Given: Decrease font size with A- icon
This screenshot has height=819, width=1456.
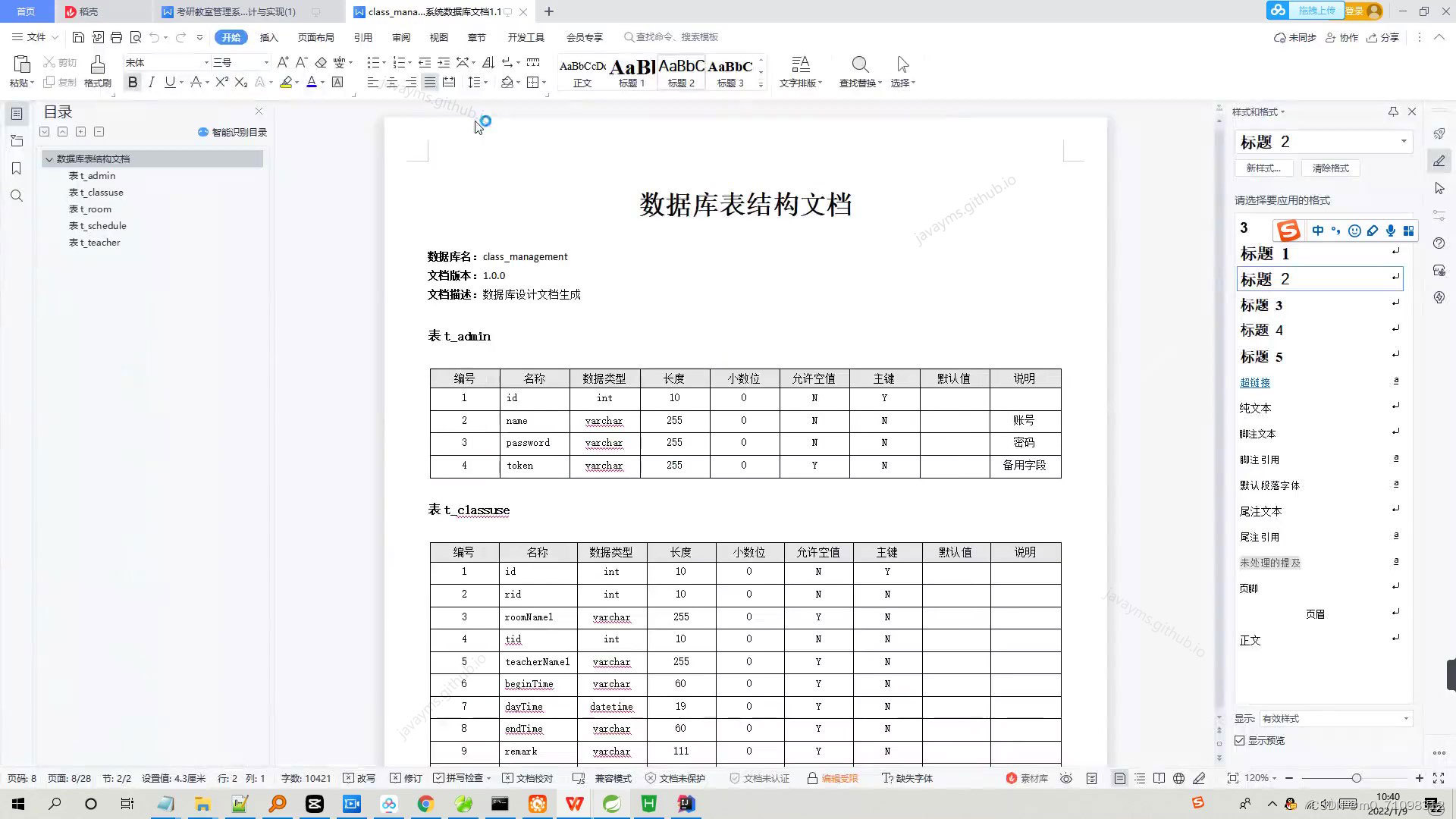Looking at the screenshot, I should click(x=301, y=62).
